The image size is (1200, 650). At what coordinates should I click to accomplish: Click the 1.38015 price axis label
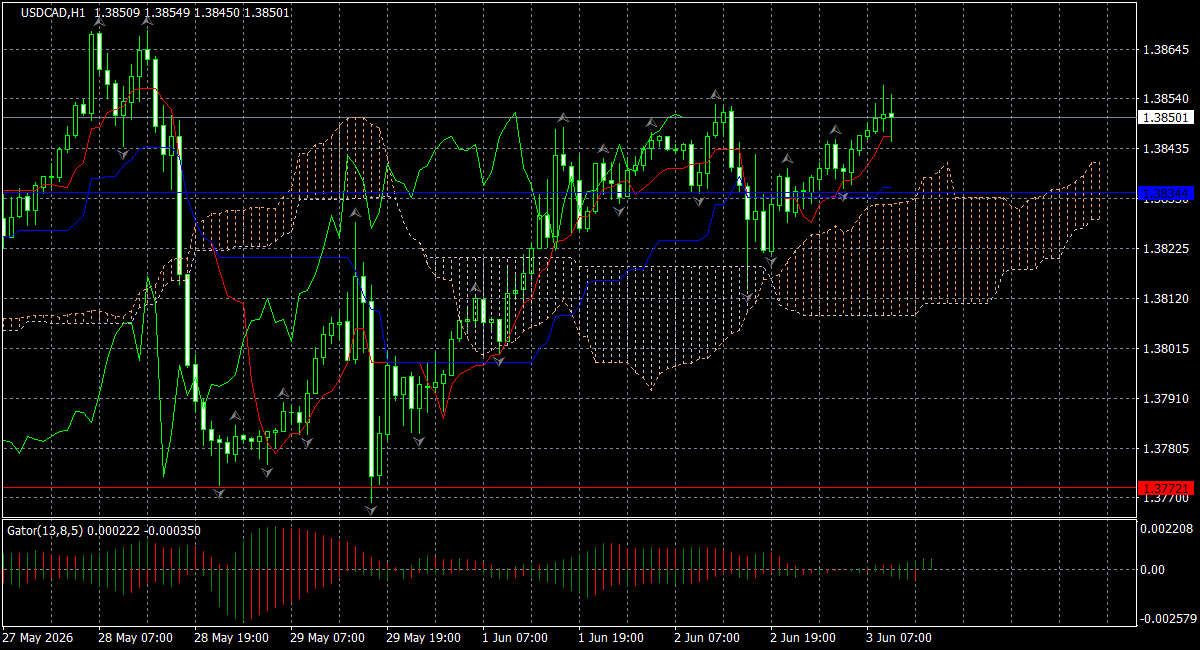pyautogui.click(x=1165, y=349)
